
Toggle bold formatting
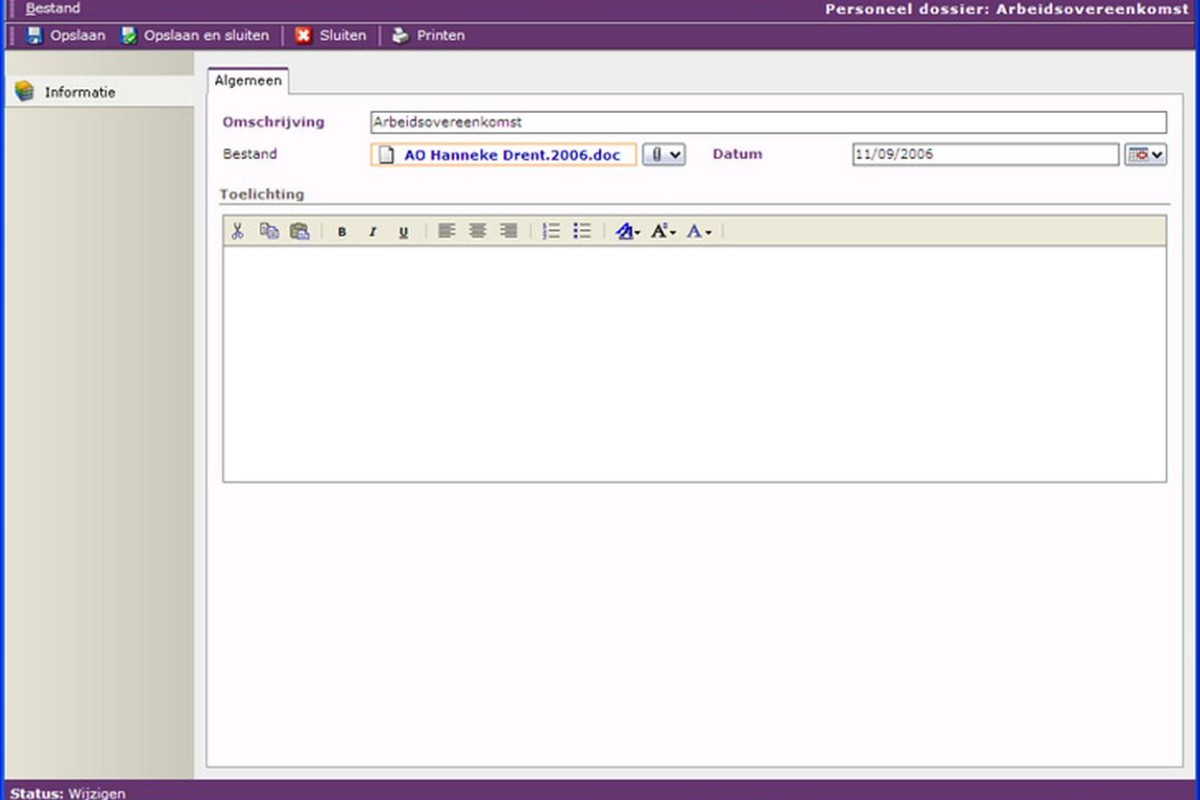pos(342,232)
